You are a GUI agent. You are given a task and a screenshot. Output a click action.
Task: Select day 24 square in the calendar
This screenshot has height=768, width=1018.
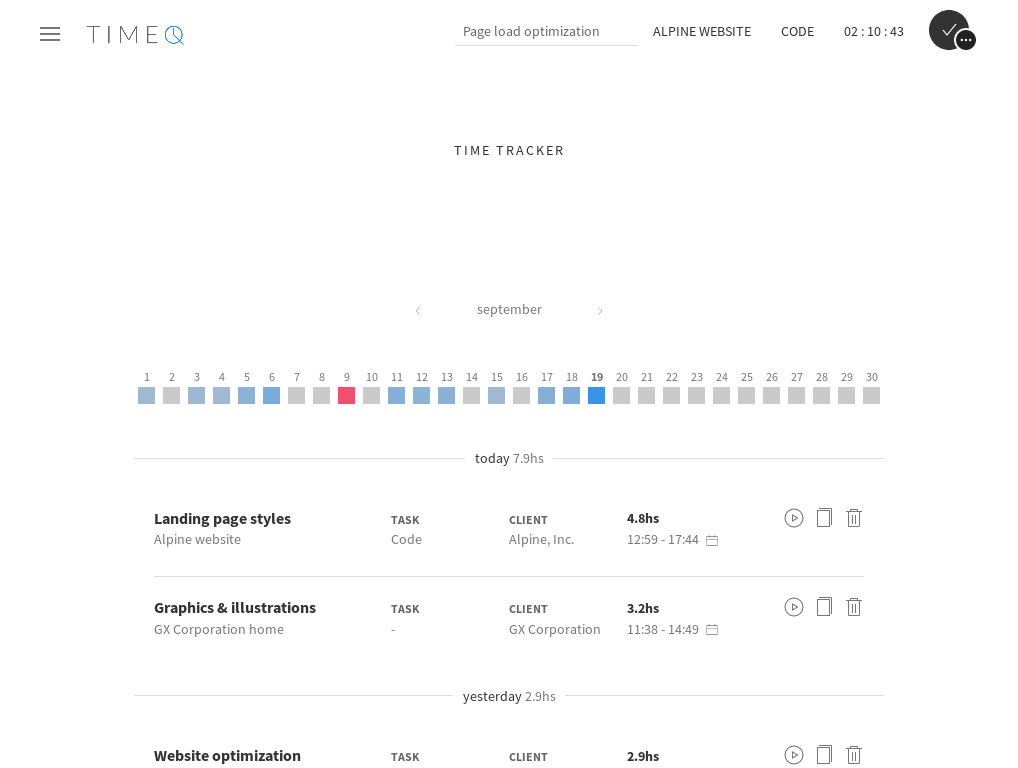coord(721,395)
